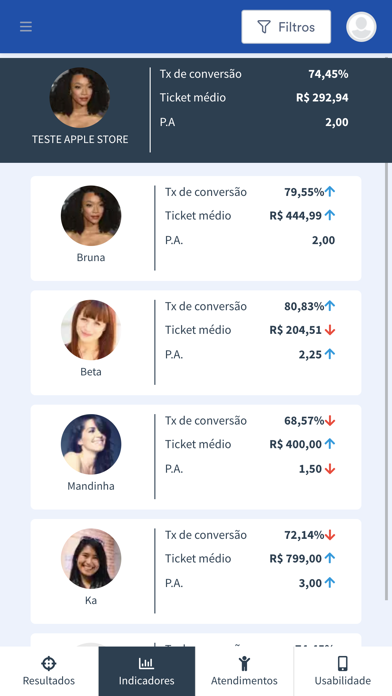Click the vertical scrollbar on the right edge
Image resolution: width=392 pixels, height=696 pixels.
(386, 382)
